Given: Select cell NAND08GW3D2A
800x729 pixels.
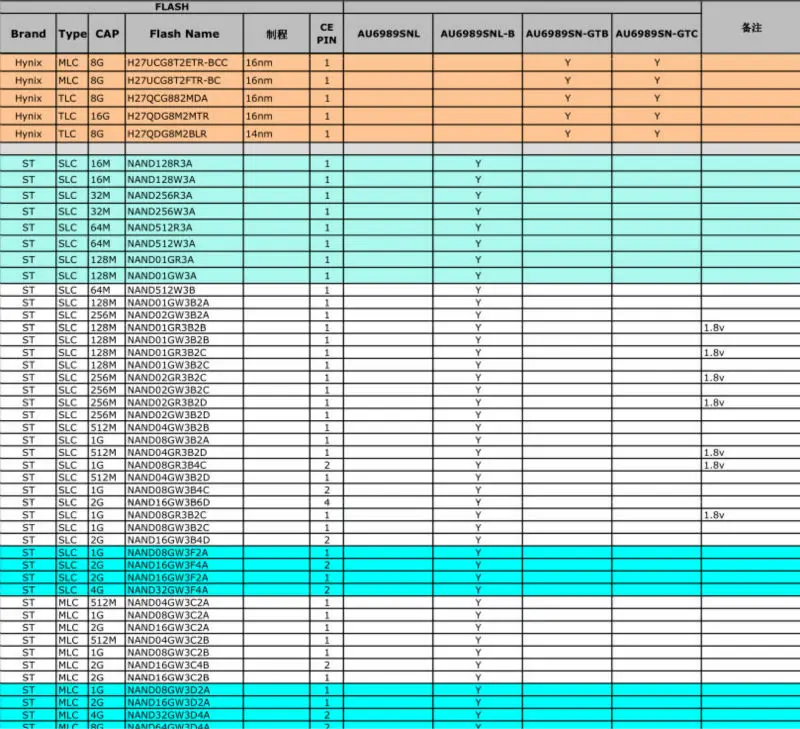Looking at the screenshot, I should point(184,690).
